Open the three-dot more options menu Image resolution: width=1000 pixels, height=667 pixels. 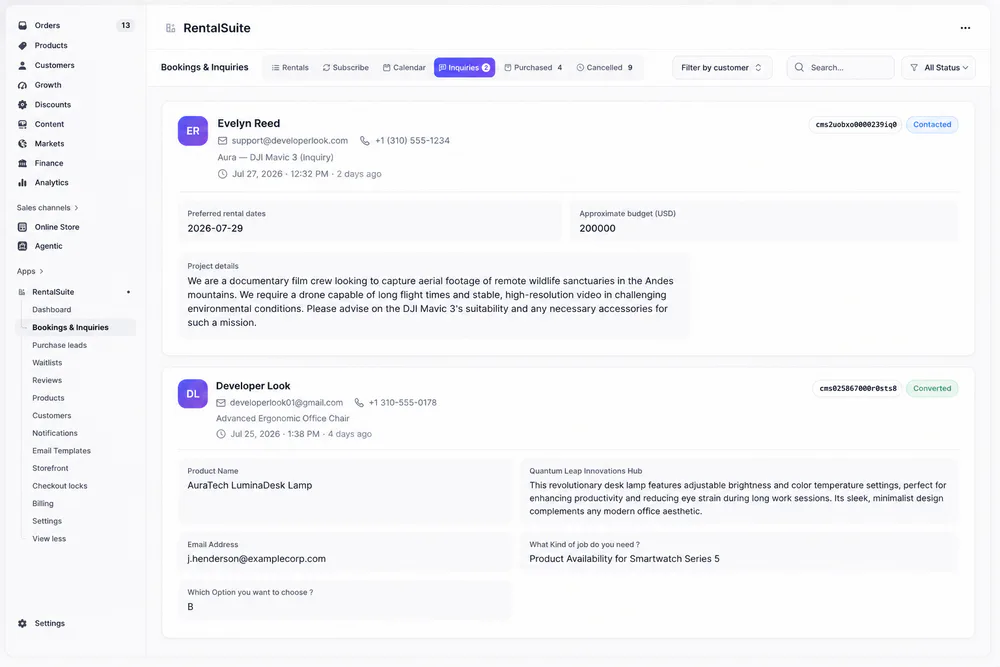tap(965, 28)
